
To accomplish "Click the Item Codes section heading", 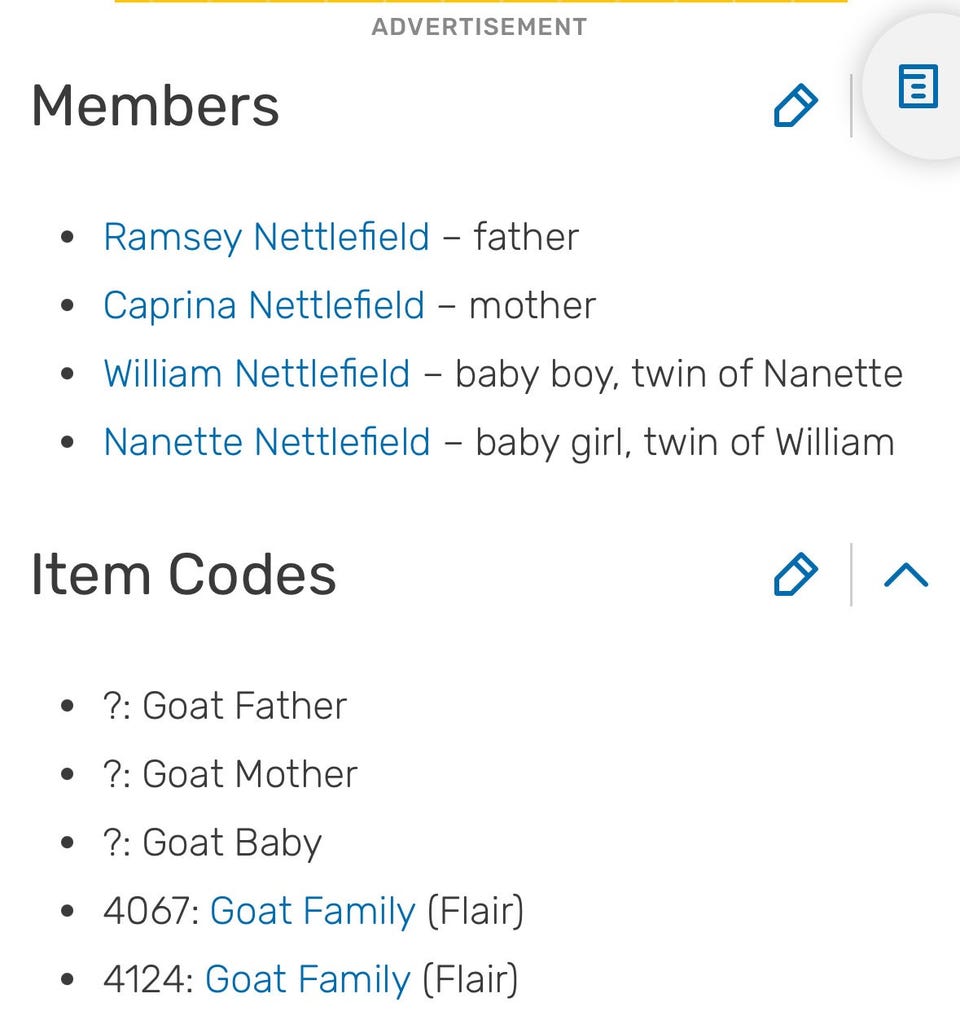I will coord(183,575).
